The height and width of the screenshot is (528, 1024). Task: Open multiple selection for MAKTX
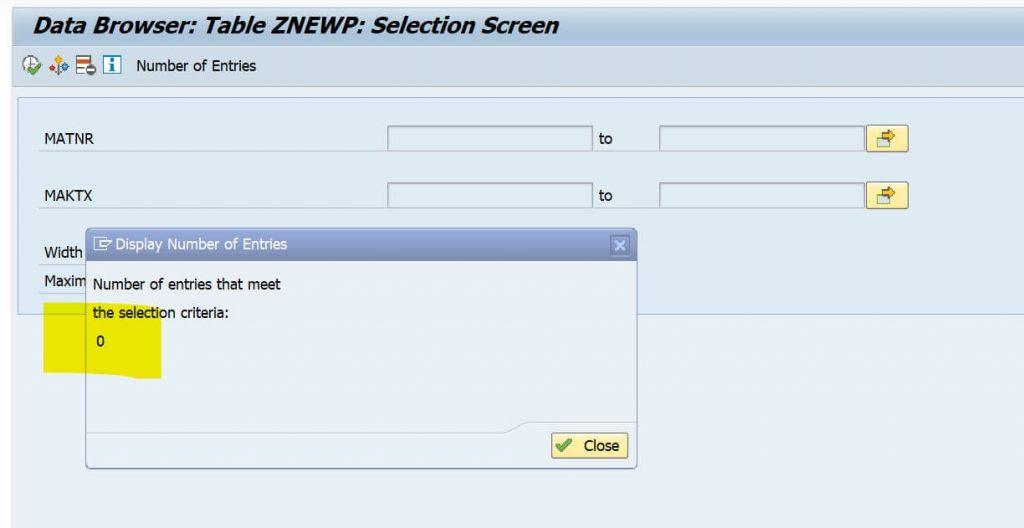click(887, 195)
